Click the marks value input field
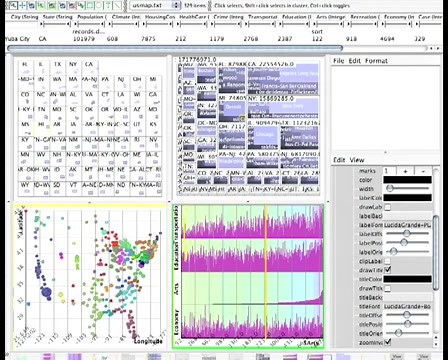The width and height of the screenshot is (448, 360). [389, 171]
